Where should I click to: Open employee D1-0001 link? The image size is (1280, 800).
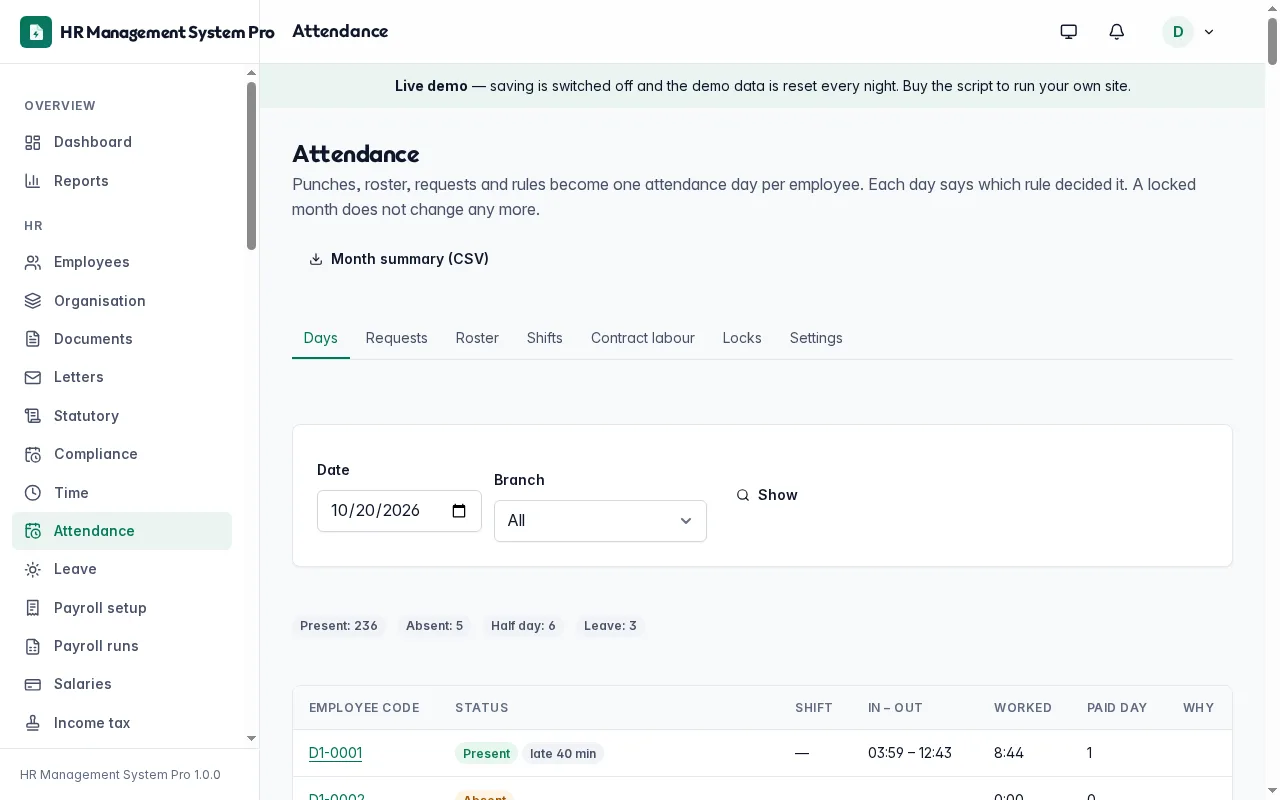(x=335, y=753)
